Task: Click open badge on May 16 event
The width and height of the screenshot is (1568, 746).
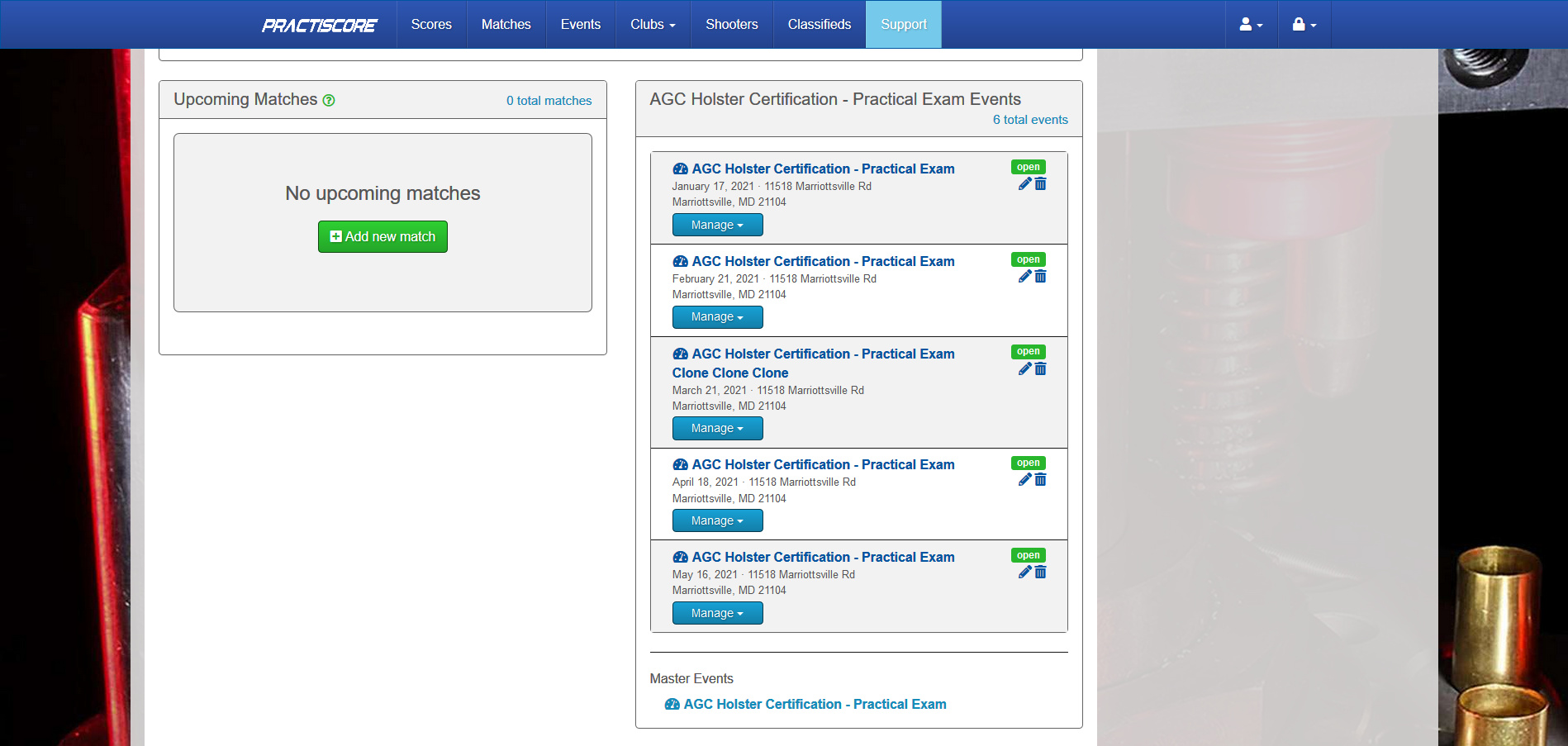Action: point(1029,555)
